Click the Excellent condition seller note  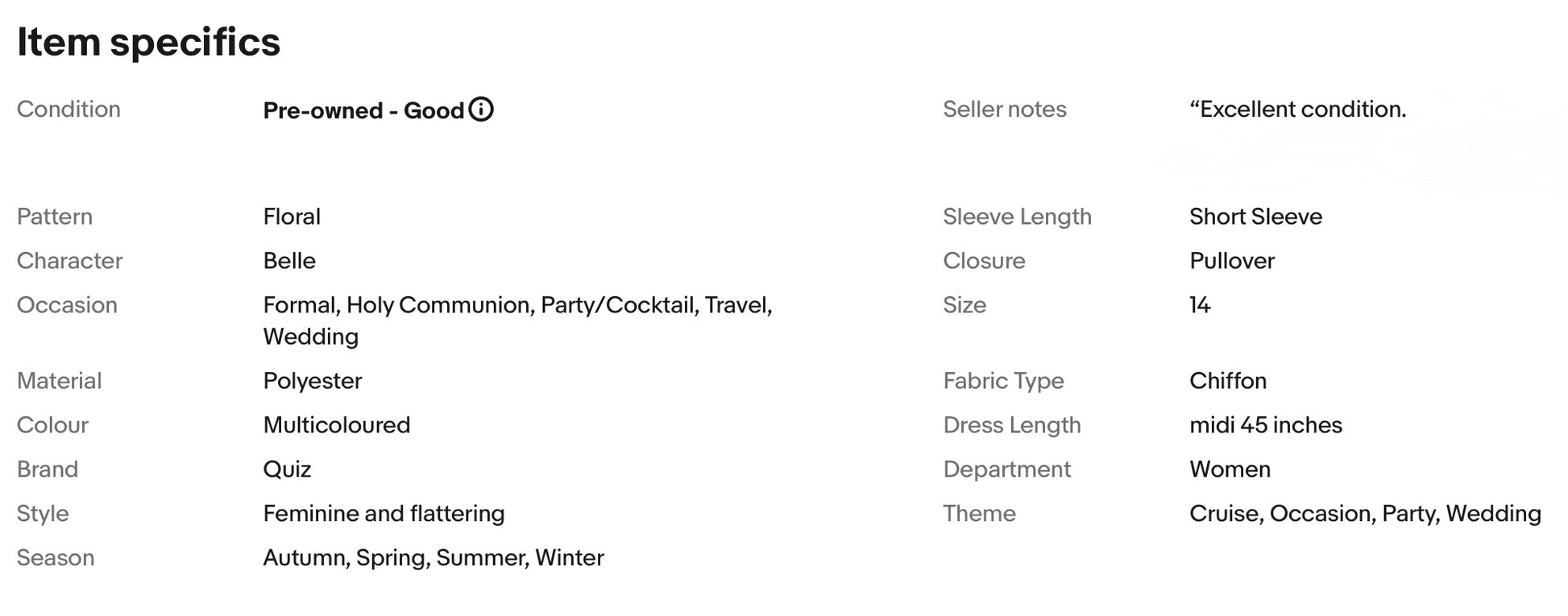(x=1298, y=110)
